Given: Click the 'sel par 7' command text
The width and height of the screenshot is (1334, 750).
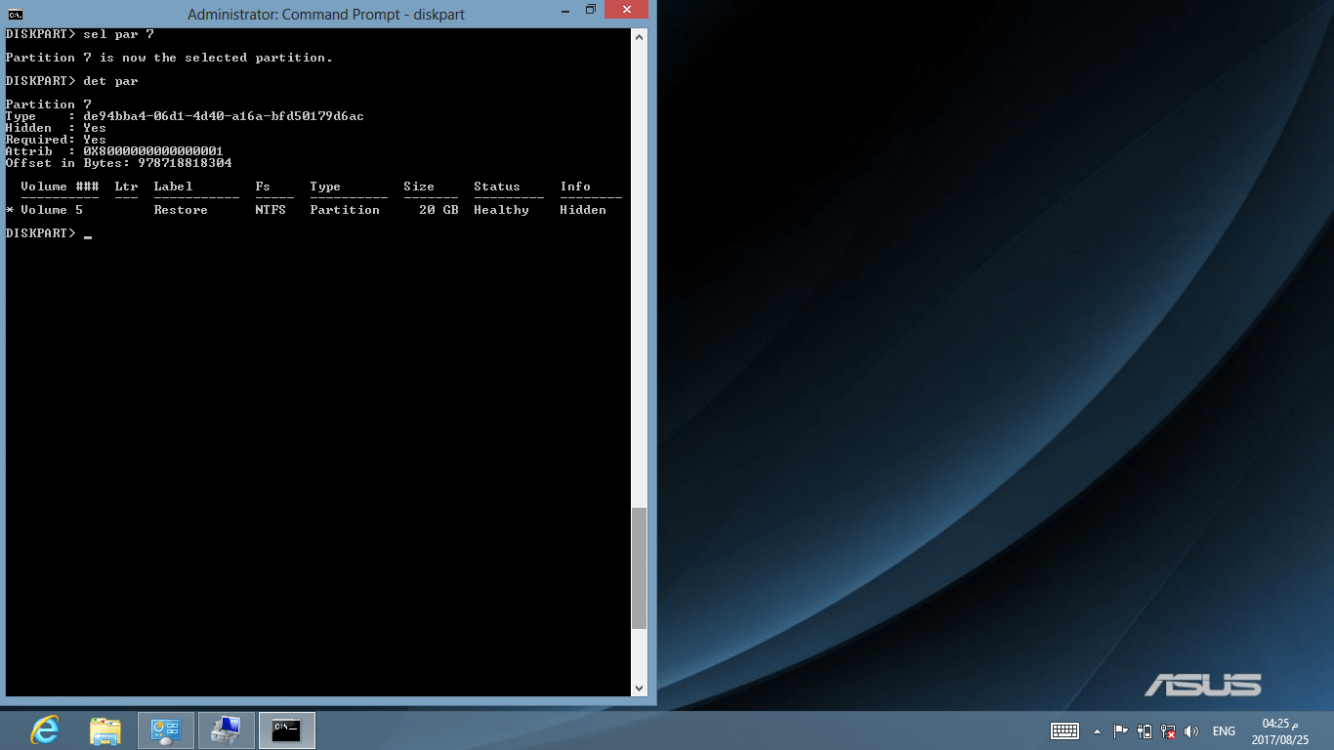Looking at the screenshot, I should point(118,34).
